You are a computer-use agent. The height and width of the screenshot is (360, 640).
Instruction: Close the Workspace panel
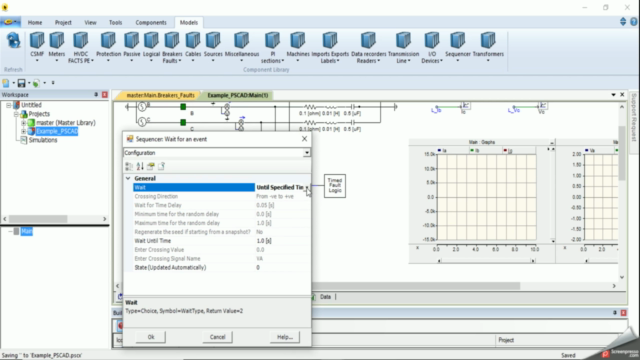click(x=104, y=95)
